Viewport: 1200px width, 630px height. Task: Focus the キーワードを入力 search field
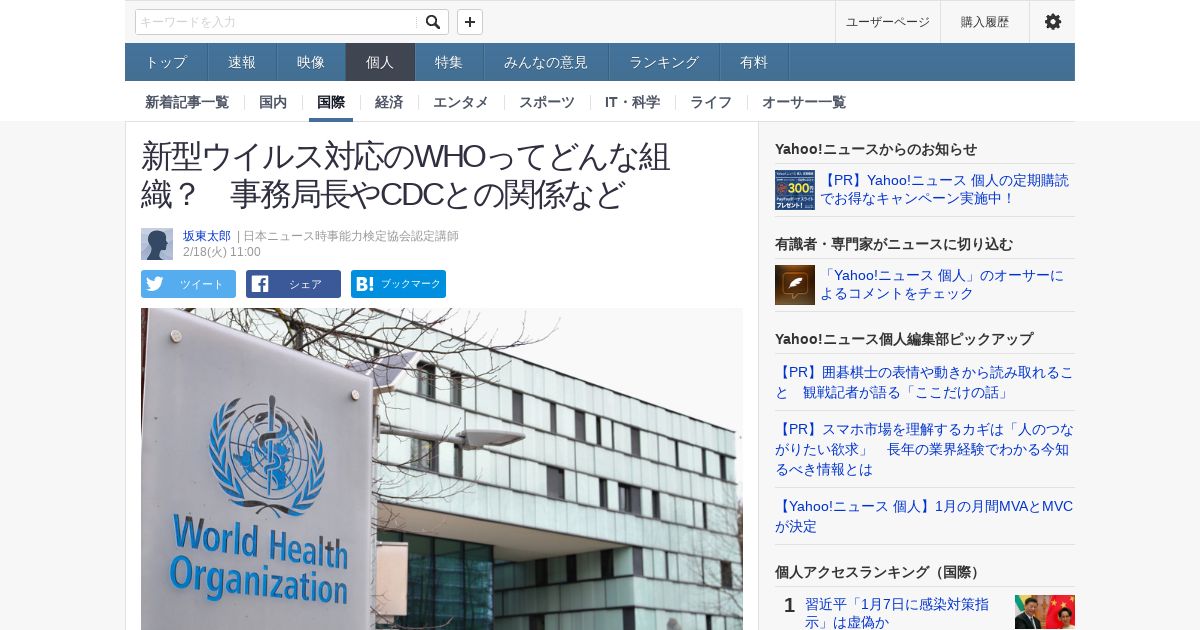[x=277, y=22]
